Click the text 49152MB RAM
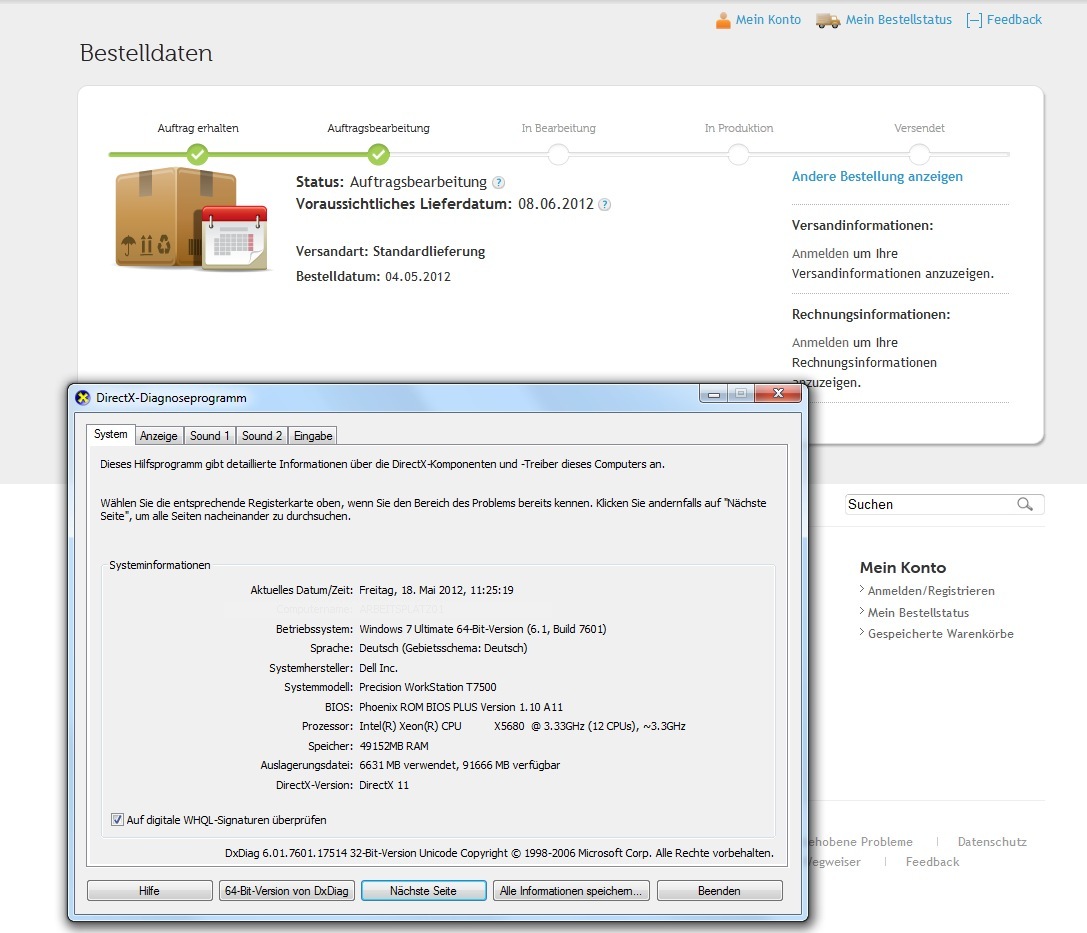 pos(394,746)
